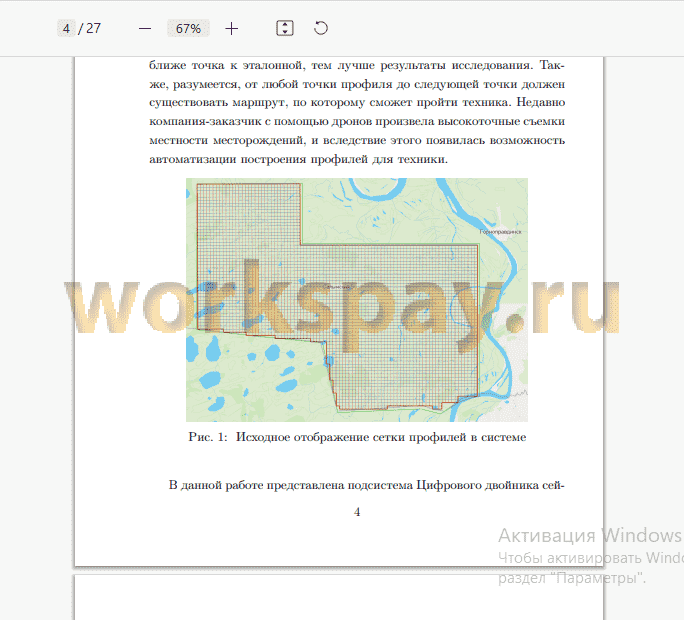684x620 pixels.
Task: Click the line starting 'ближе точка к эталонной'
Action: [x=357, y=65]
